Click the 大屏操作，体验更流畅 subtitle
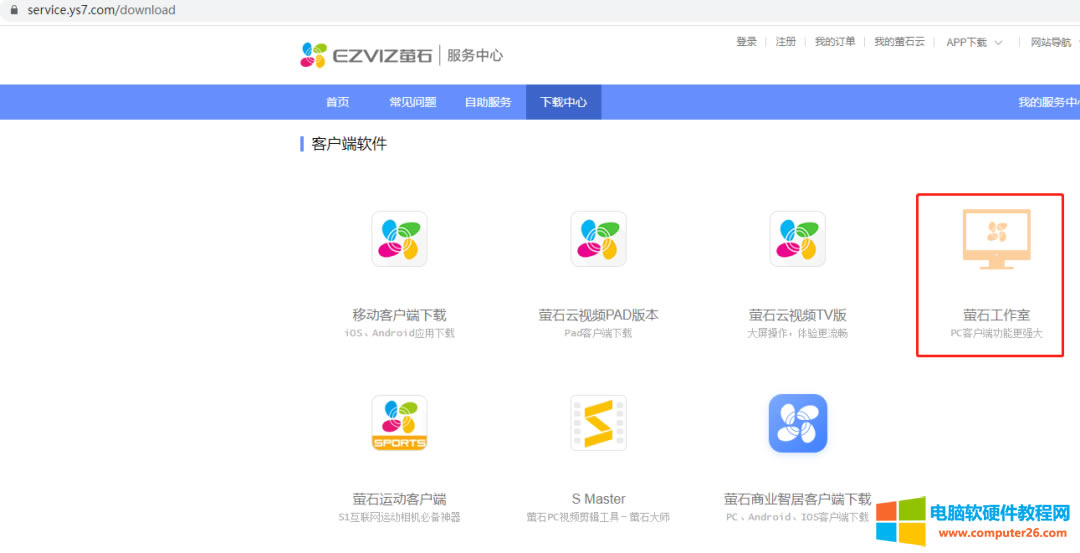1080x553 pixels. 798,333
